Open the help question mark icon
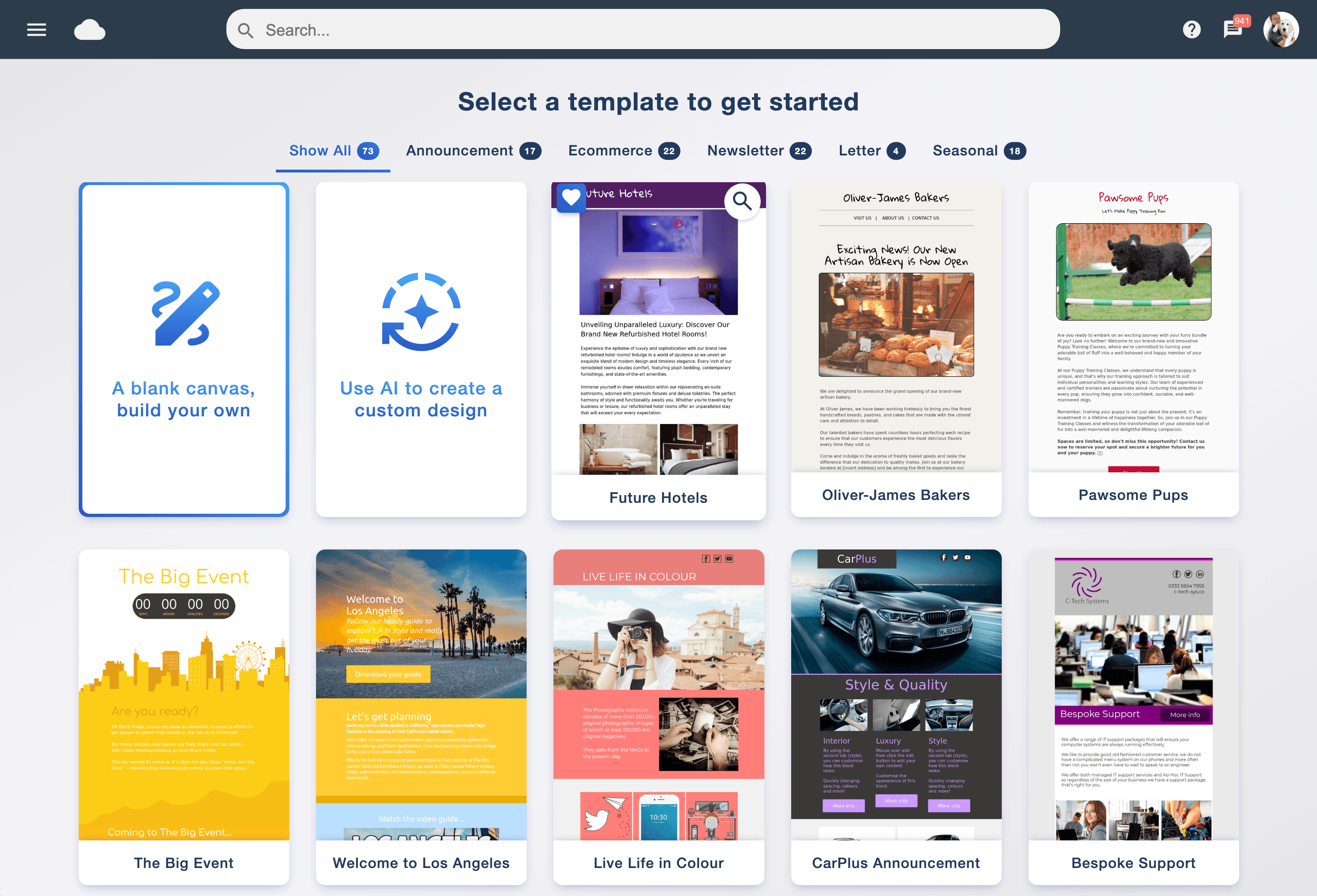This screenshot has height=896, width=1317. coord(1191,30)
